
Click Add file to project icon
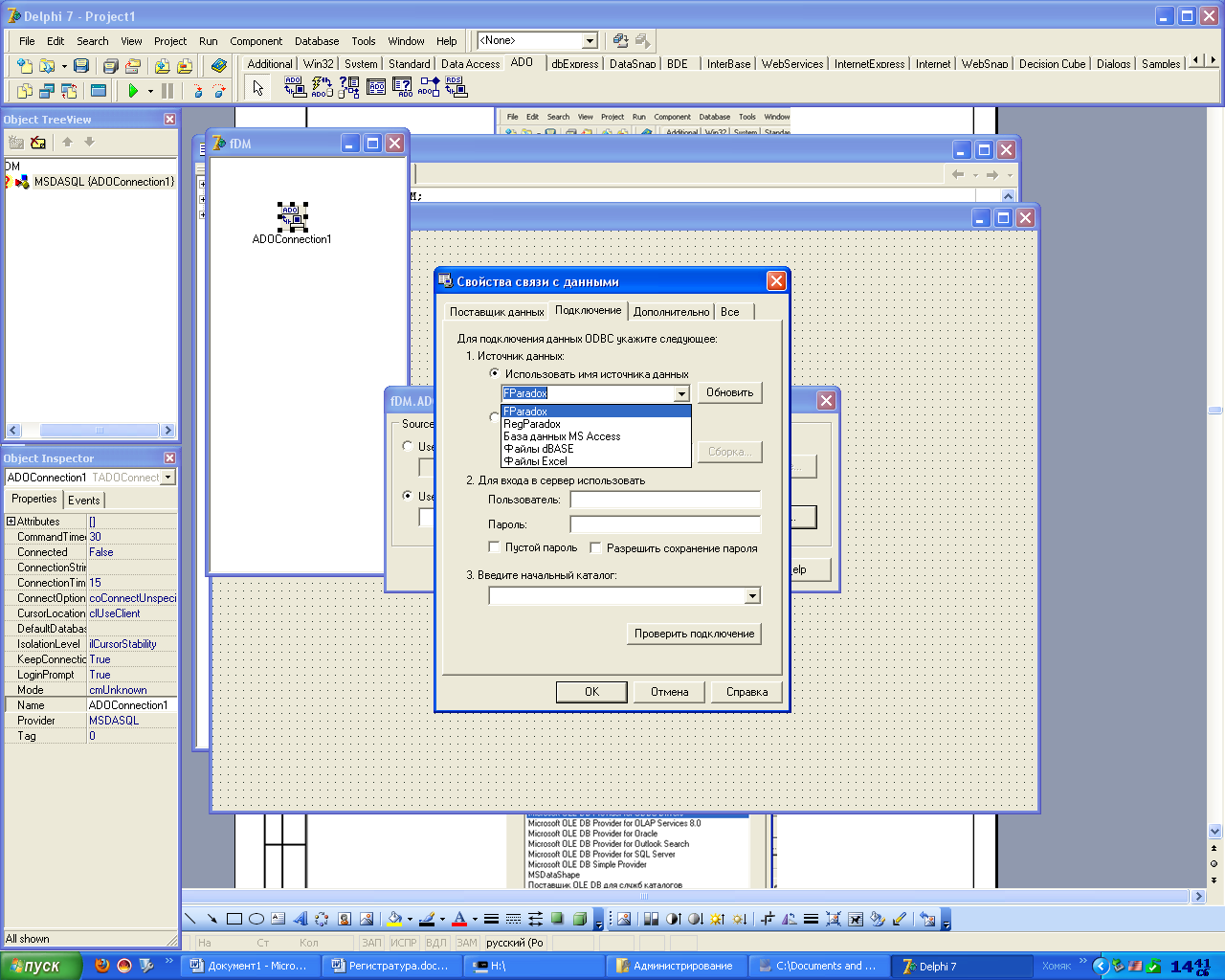[x=162, y=66]
